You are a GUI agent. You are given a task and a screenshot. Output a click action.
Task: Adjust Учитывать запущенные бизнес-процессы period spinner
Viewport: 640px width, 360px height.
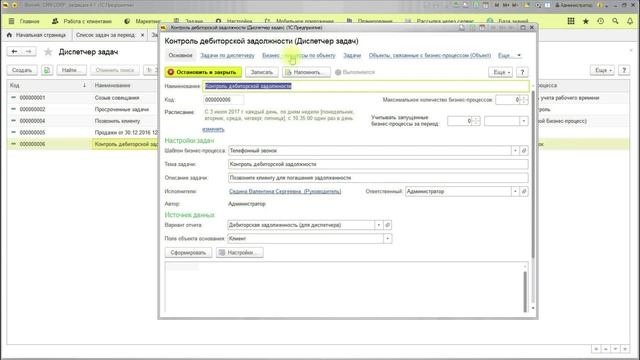[476, 121]
